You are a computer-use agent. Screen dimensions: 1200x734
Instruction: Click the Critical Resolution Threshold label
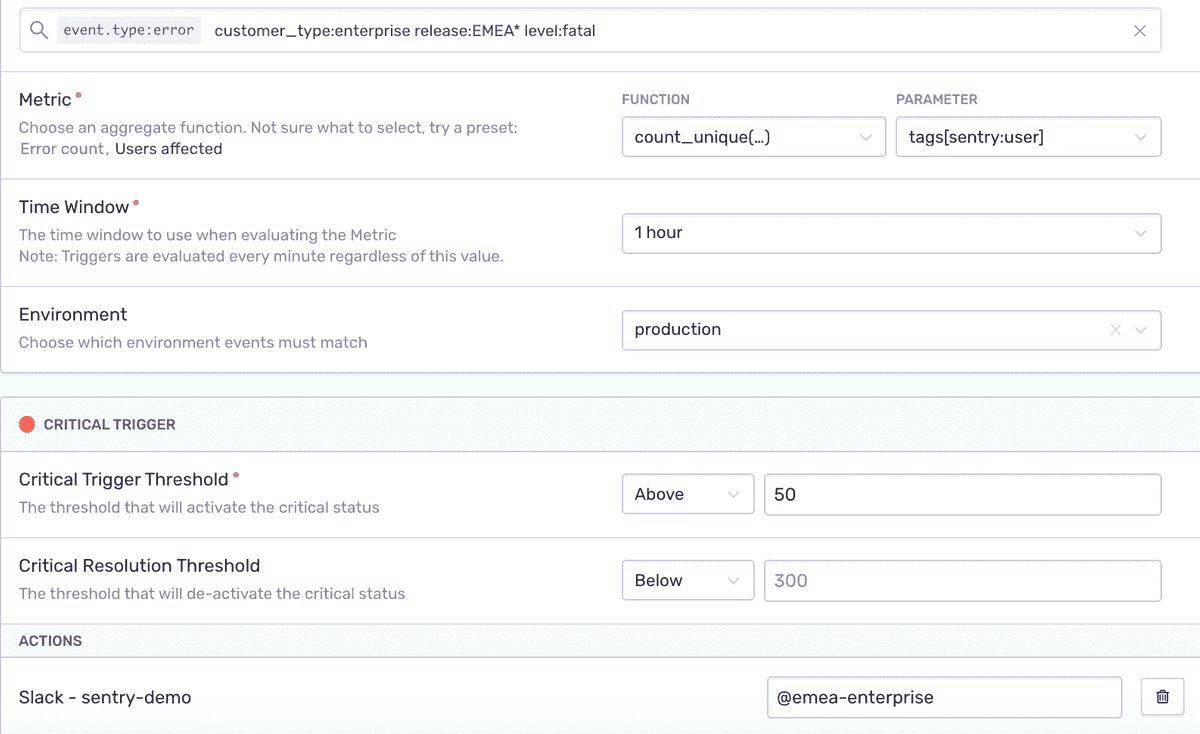point(139,565)
